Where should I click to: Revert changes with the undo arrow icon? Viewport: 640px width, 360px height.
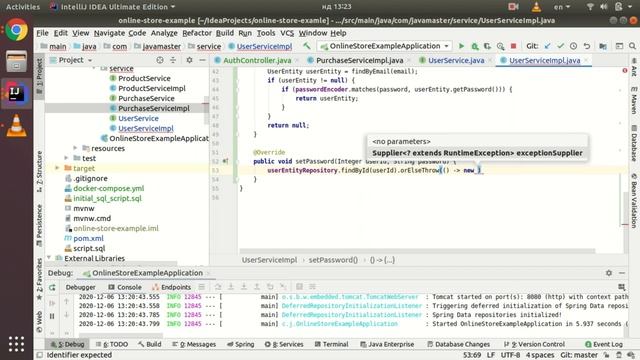(x=587, y=46)
